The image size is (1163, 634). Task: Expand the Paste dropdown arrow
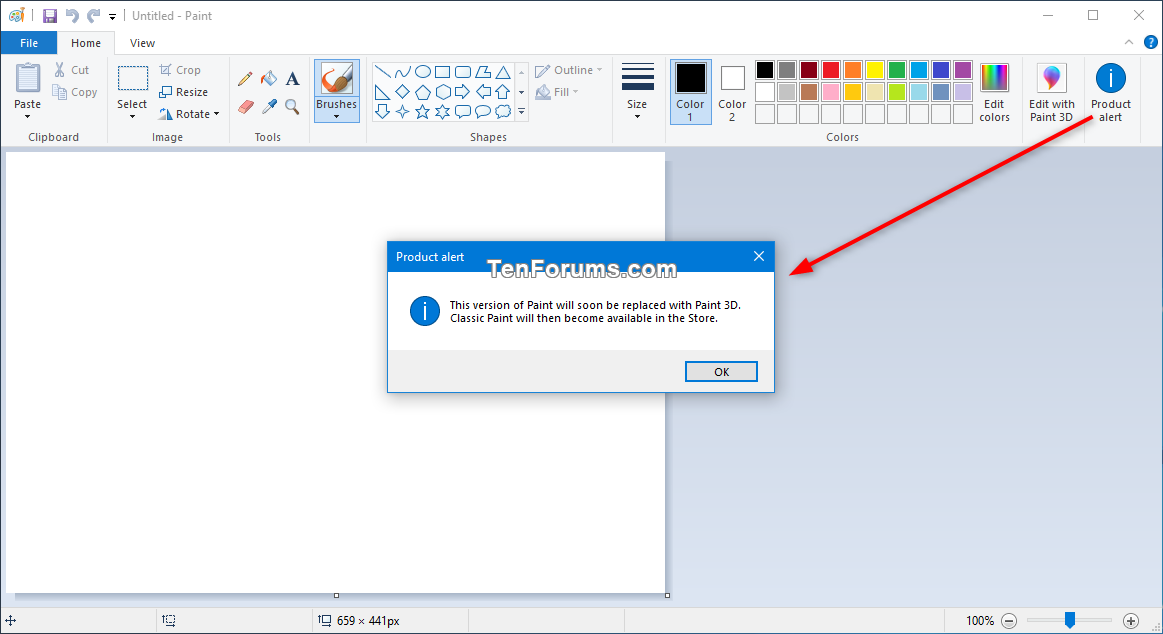(27, 116)
